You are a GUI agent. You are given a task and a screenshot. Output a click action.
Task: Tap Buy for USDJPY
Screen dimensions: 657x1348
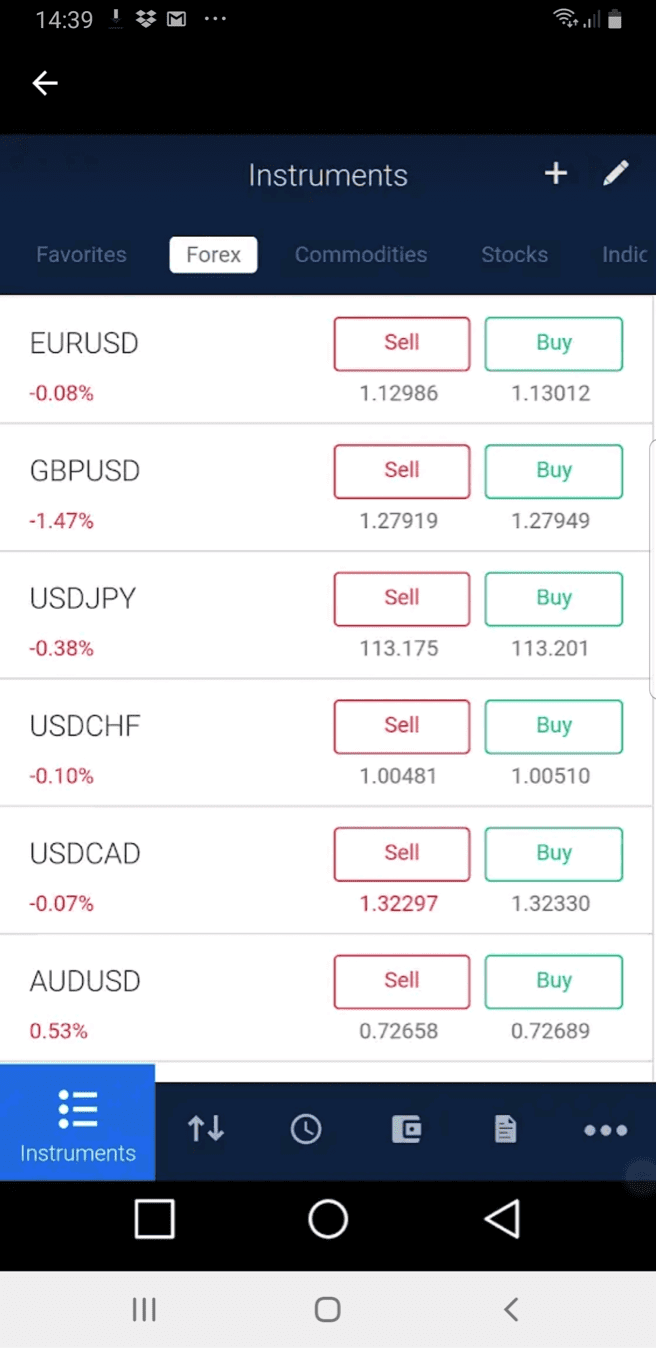[553, 599]
